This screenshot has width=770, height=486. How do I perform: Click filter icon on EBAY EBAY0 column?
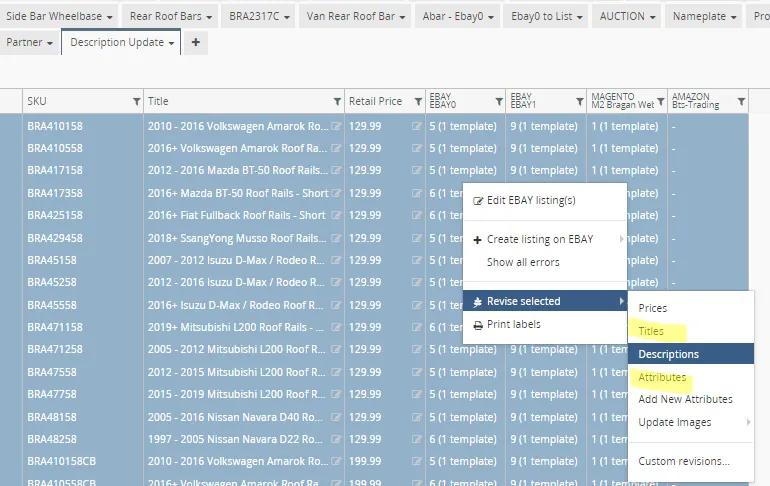coord(499,102)
